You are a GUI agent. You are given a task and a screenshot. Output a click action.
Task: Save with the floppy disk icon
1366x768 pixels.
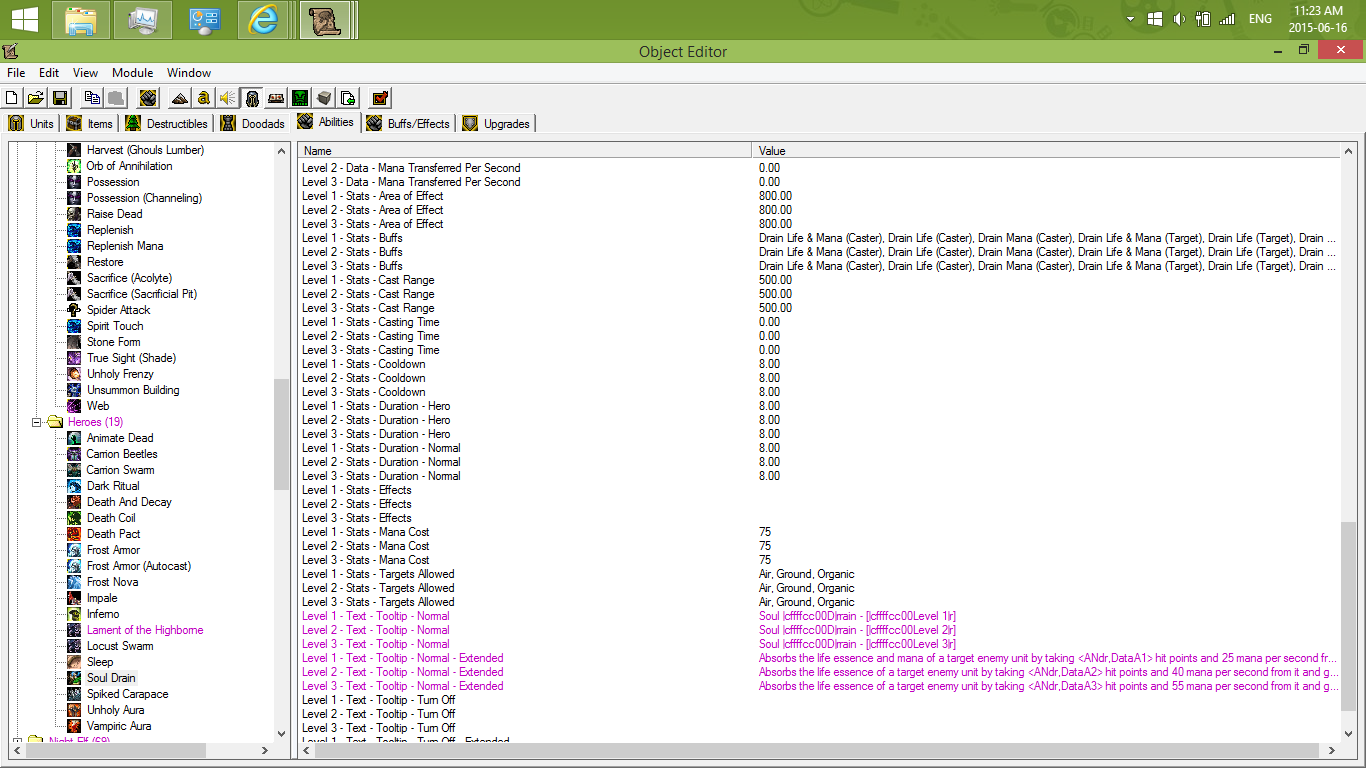click(x=60, y=98)
